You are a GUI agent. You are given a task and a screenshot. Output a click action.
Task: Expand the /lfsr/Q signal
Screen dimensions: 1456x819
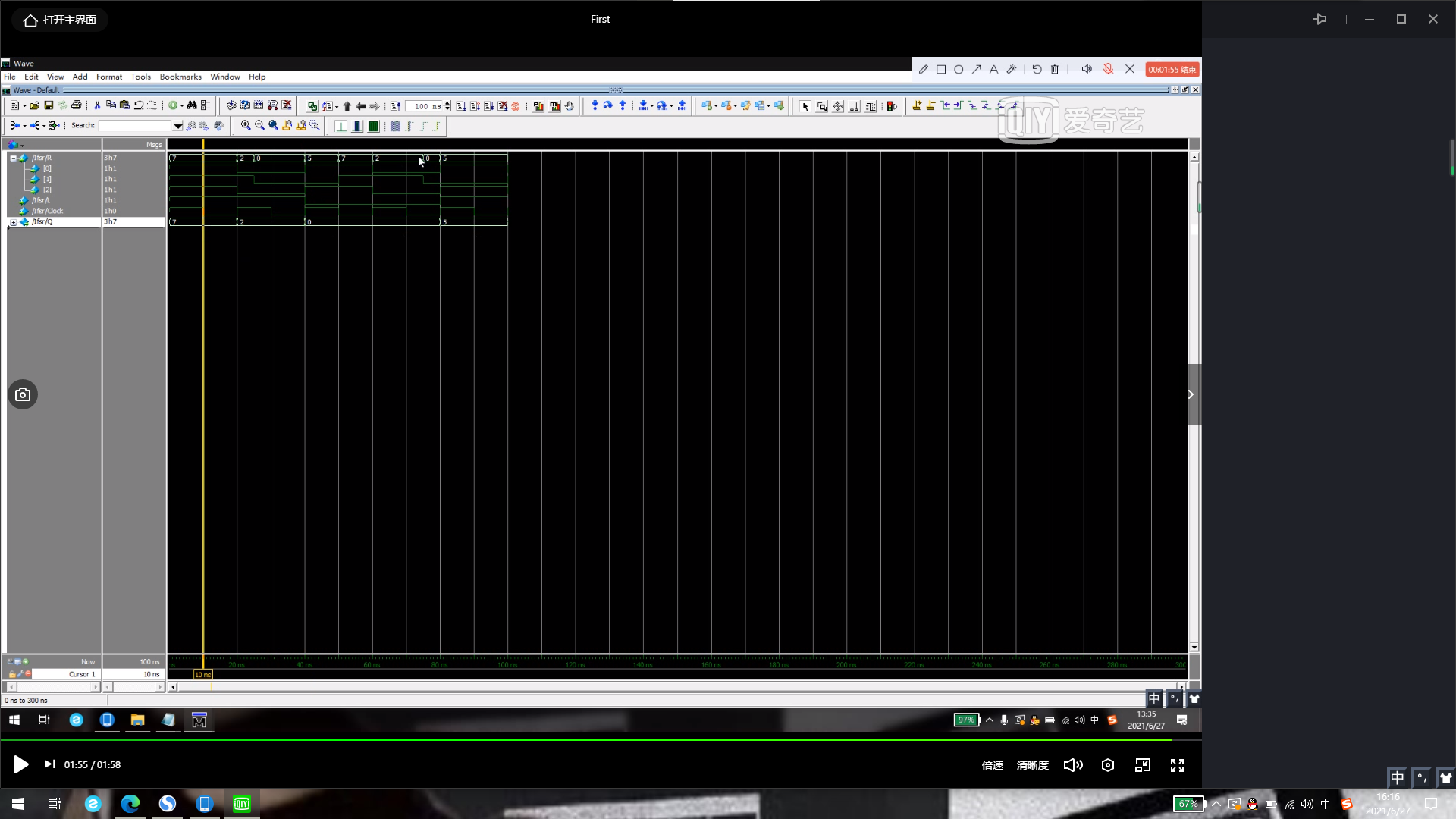(13, 222)
